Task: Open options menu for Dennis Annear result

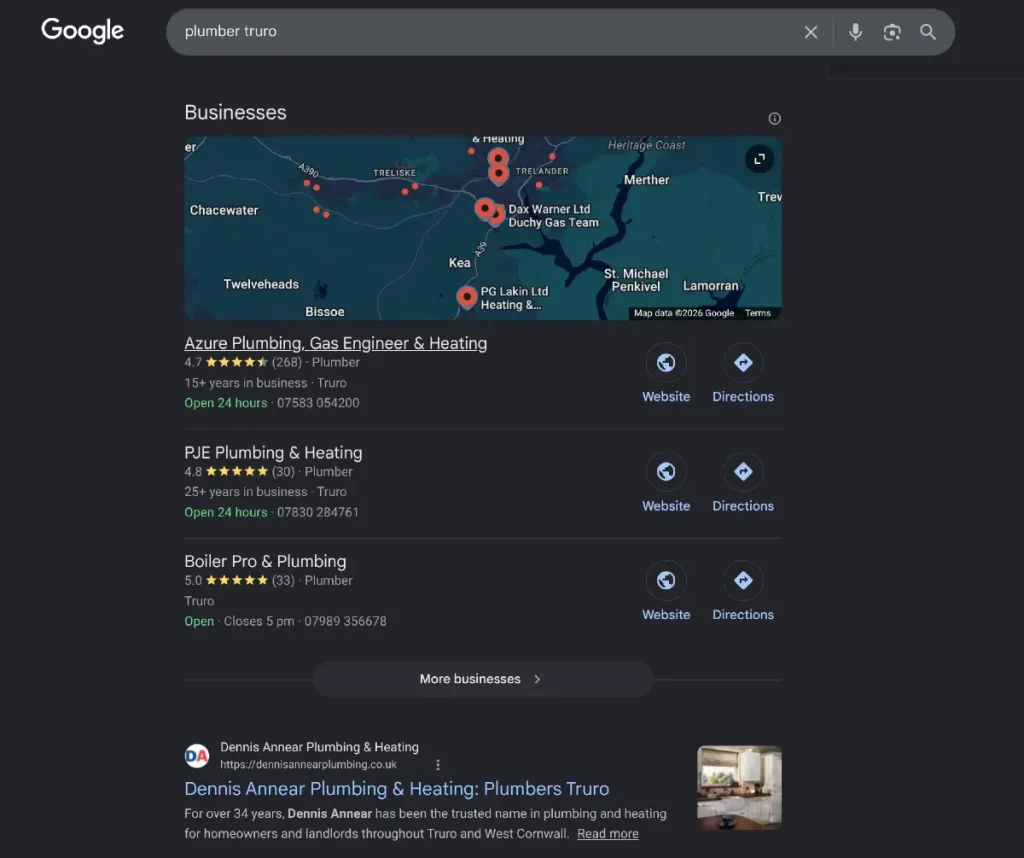Action: 438,765
